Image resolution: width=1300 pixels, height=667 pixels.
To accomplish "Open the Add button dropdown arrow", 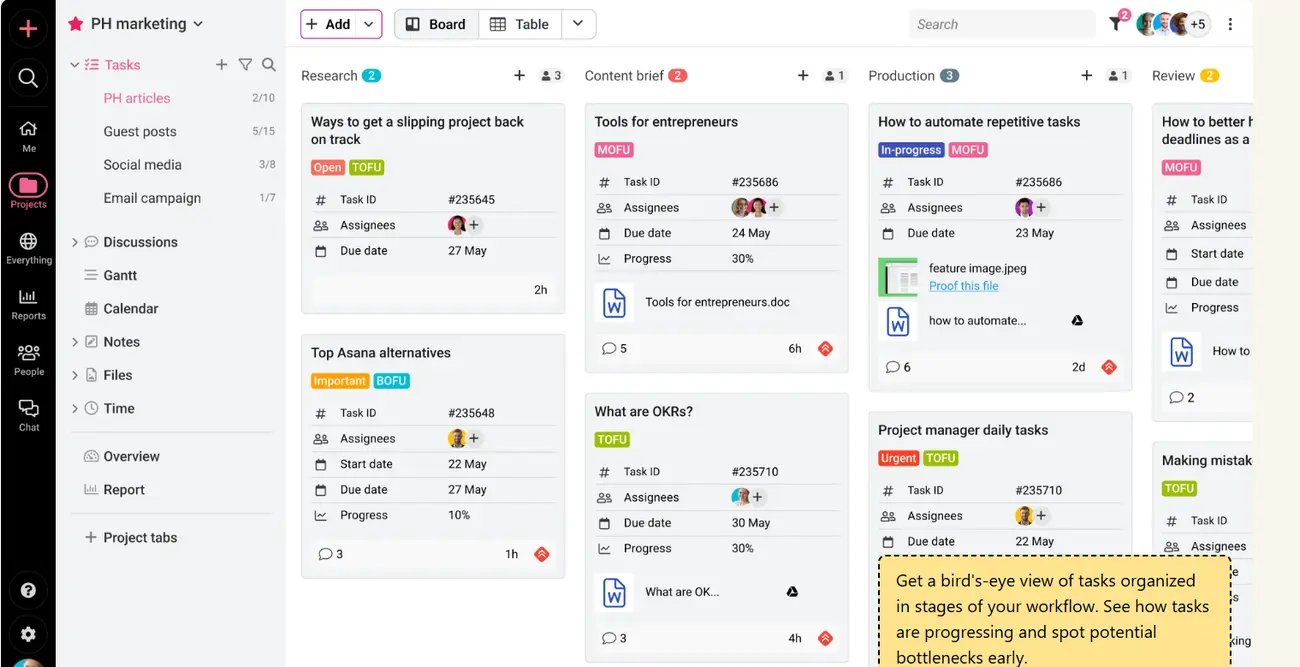I will [x=366, y=24].
